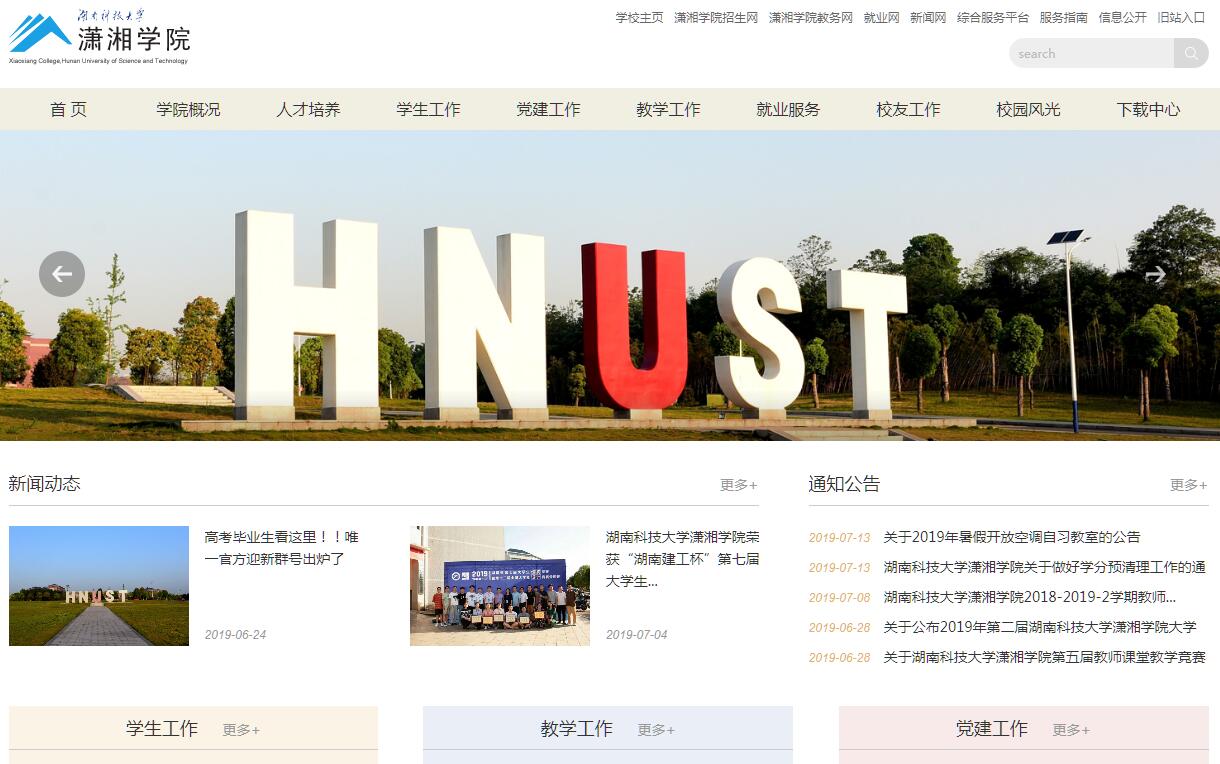
Task: Type in the search input field
Action: (1090, 53)
